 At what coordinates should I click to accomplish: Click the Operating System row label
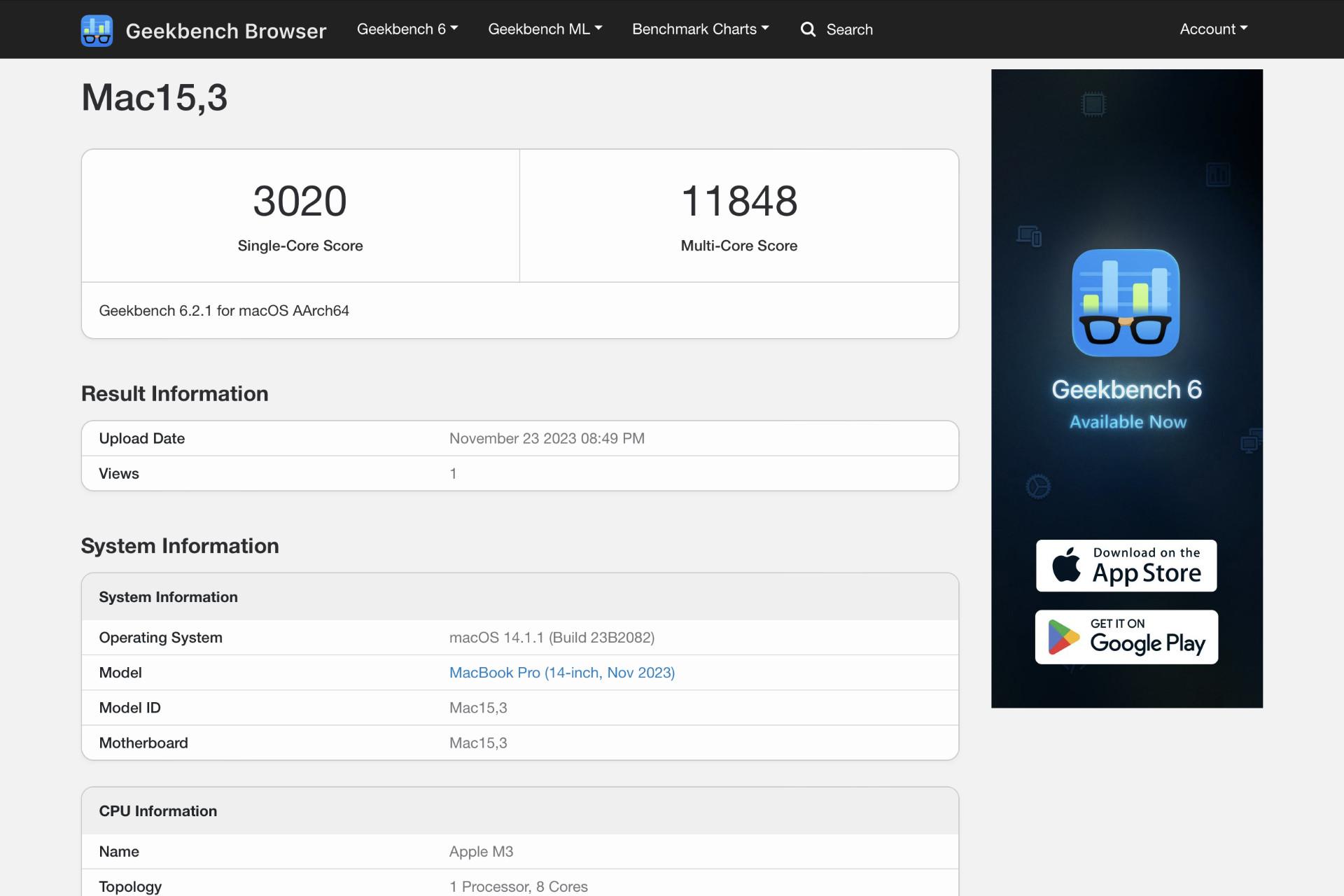pyautogui.click(x=160, y=638)
